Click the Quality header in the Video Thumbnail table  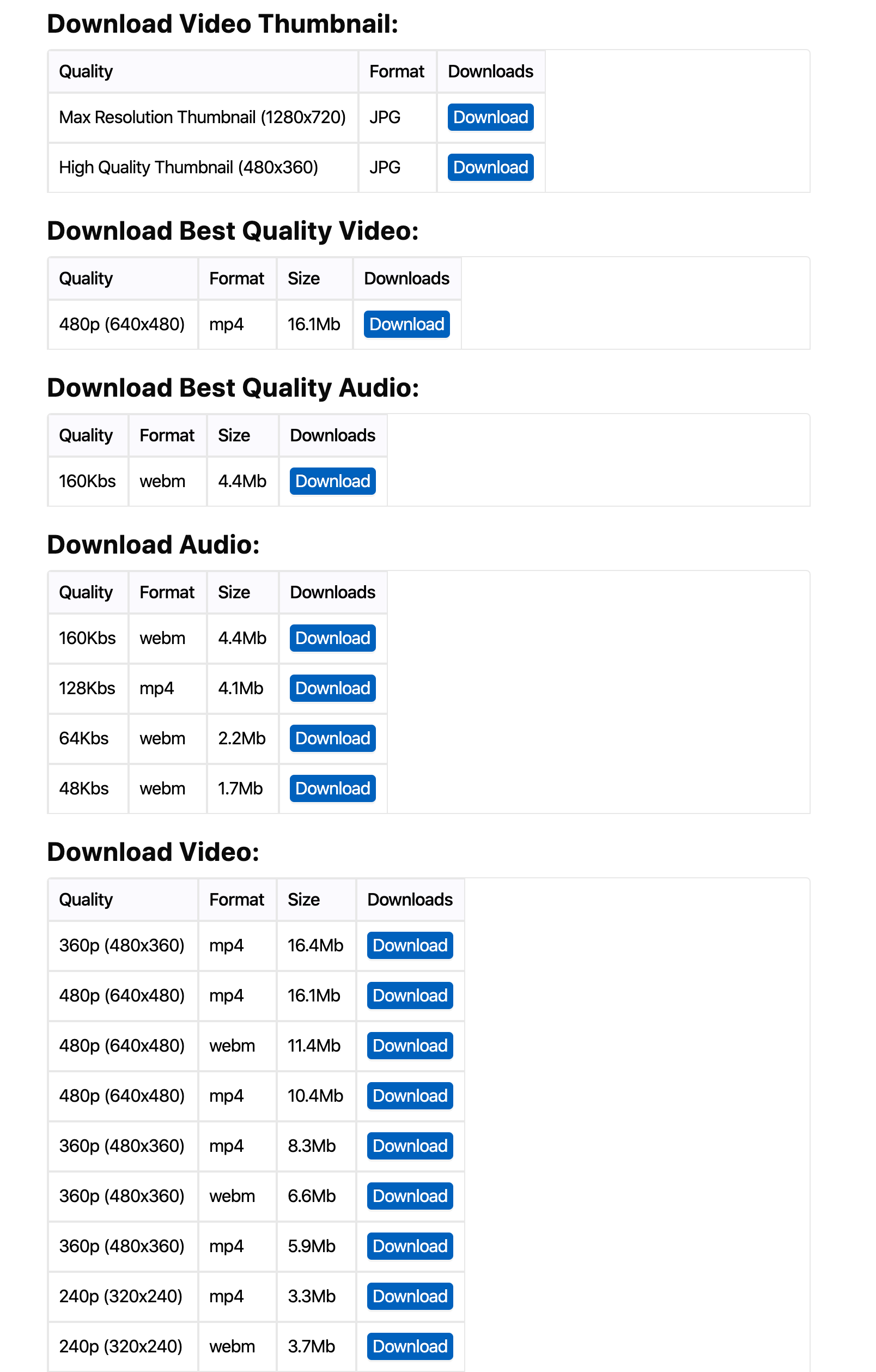203,72
